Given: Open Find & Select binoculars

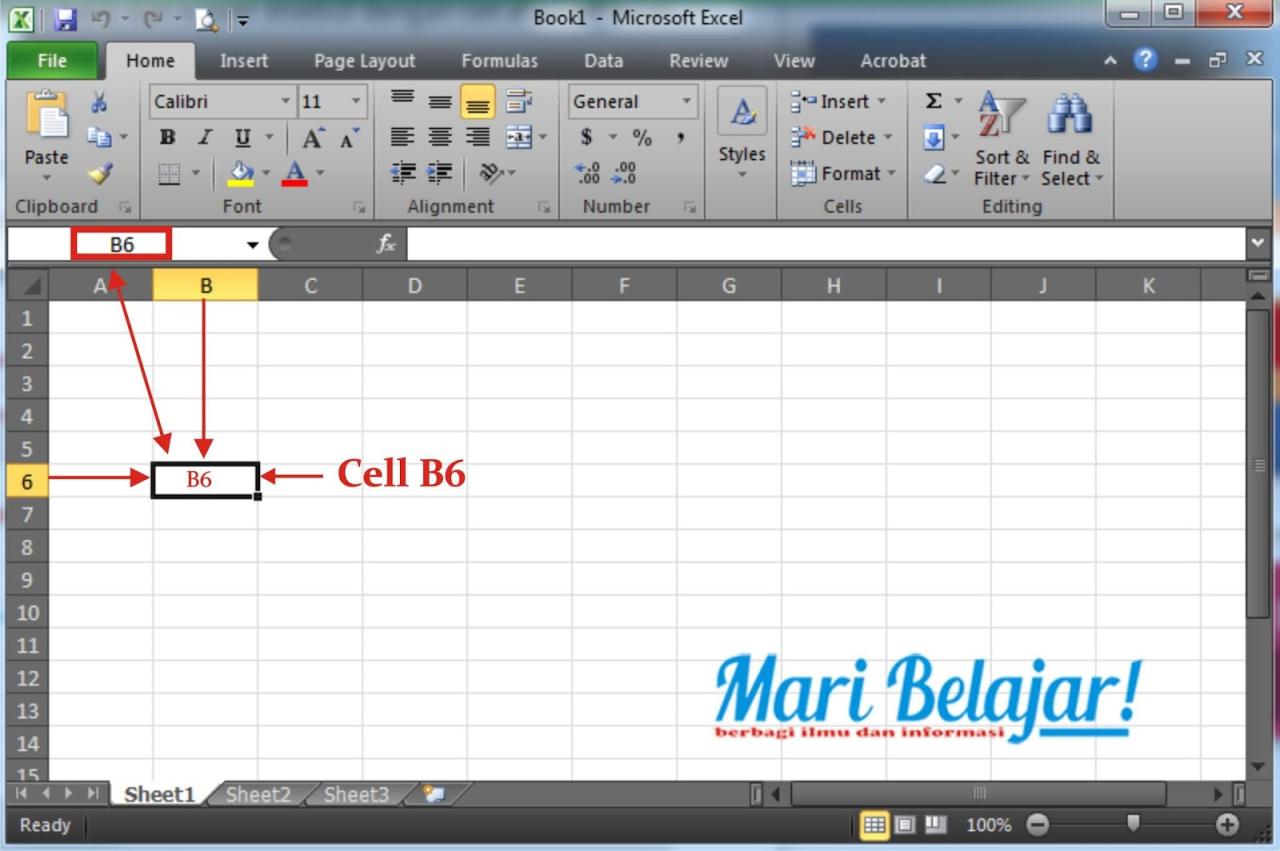Looking at the screenshot, I should point(1071,139).
